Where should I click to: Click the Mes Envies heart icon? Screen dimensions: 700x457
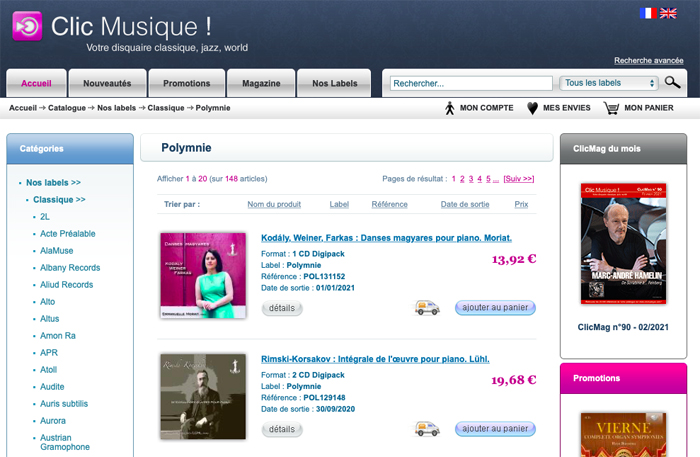click(532, 108)
